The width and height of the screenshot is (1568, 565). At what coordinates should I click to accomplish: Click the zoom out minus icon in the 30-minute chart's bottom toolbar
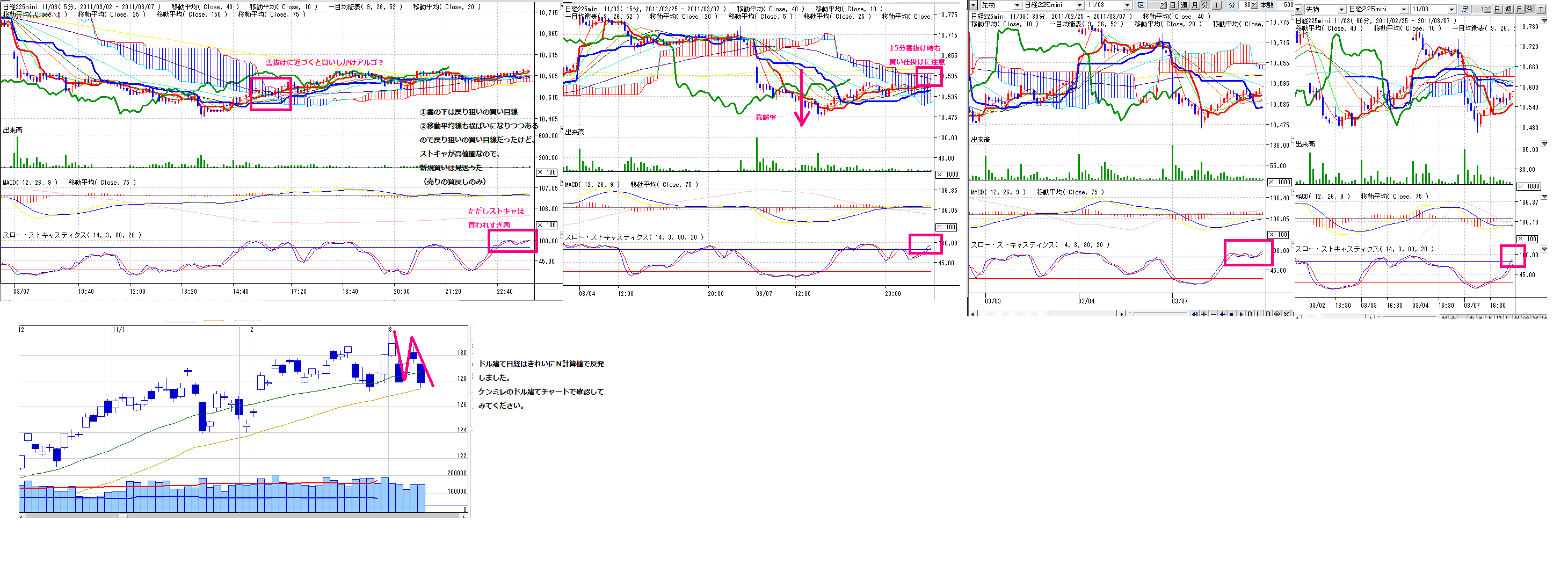(1213, 314)
